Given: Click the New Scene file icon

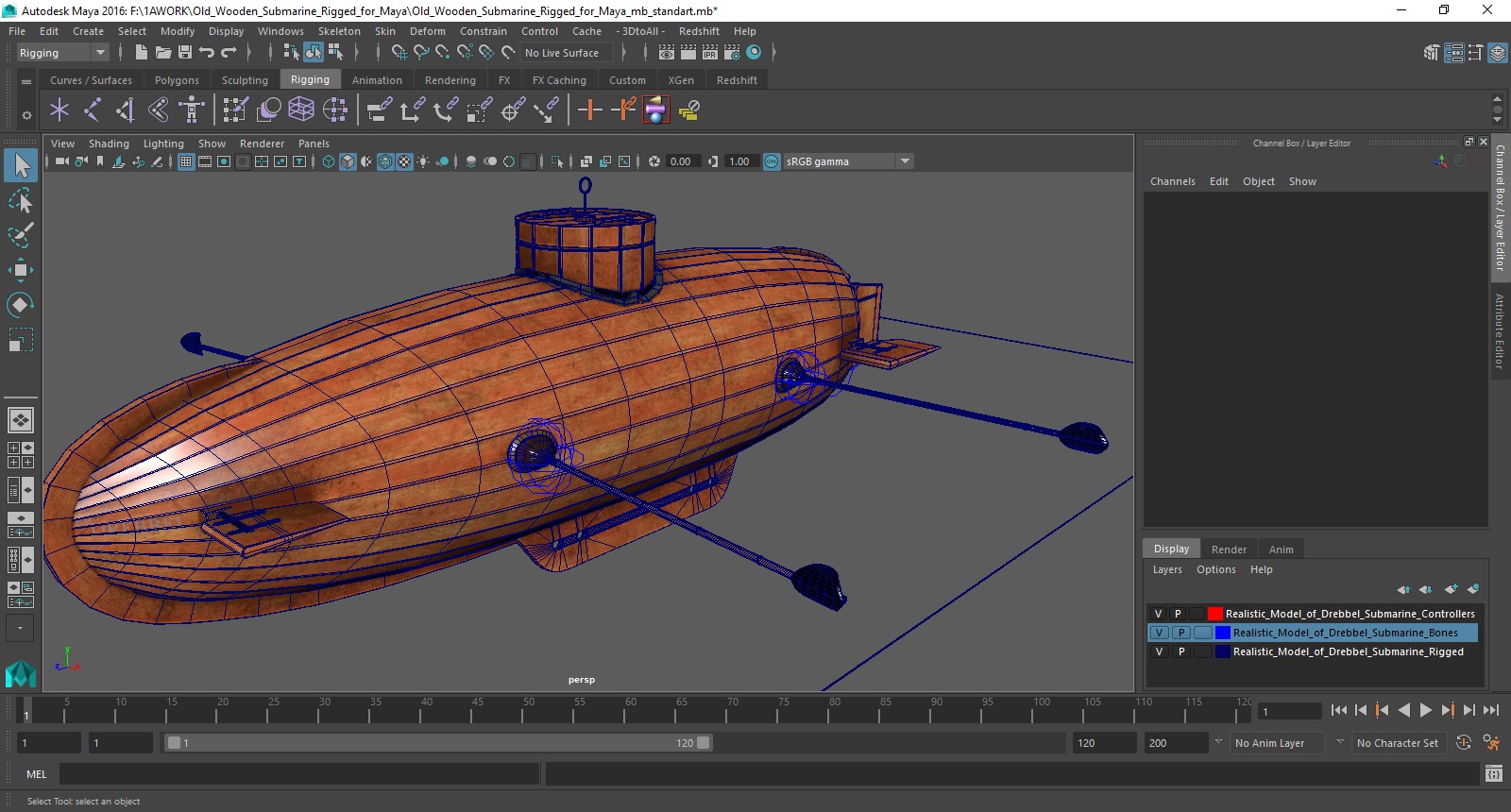Looking at the screenshot, I should coord(142,53).
